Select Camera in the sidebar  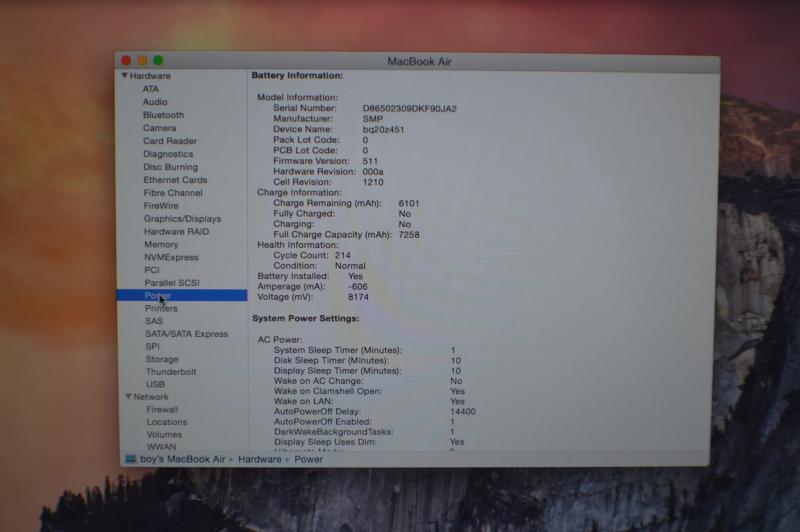159,128
